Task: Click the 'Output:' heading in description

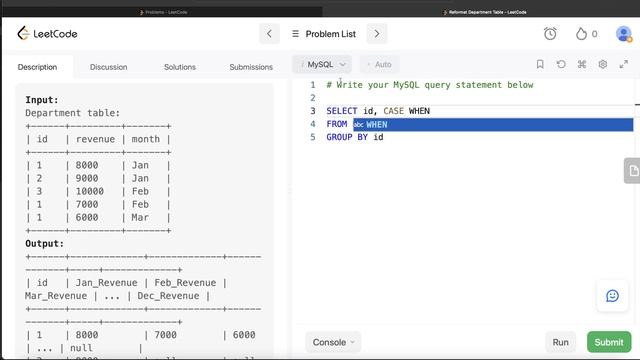Action: click(44, 244)
